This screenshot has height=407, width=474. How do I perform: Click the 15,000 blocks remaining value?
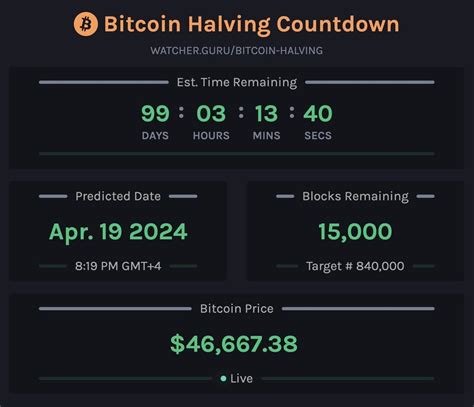pyautogui.click(x=355, y=232)
